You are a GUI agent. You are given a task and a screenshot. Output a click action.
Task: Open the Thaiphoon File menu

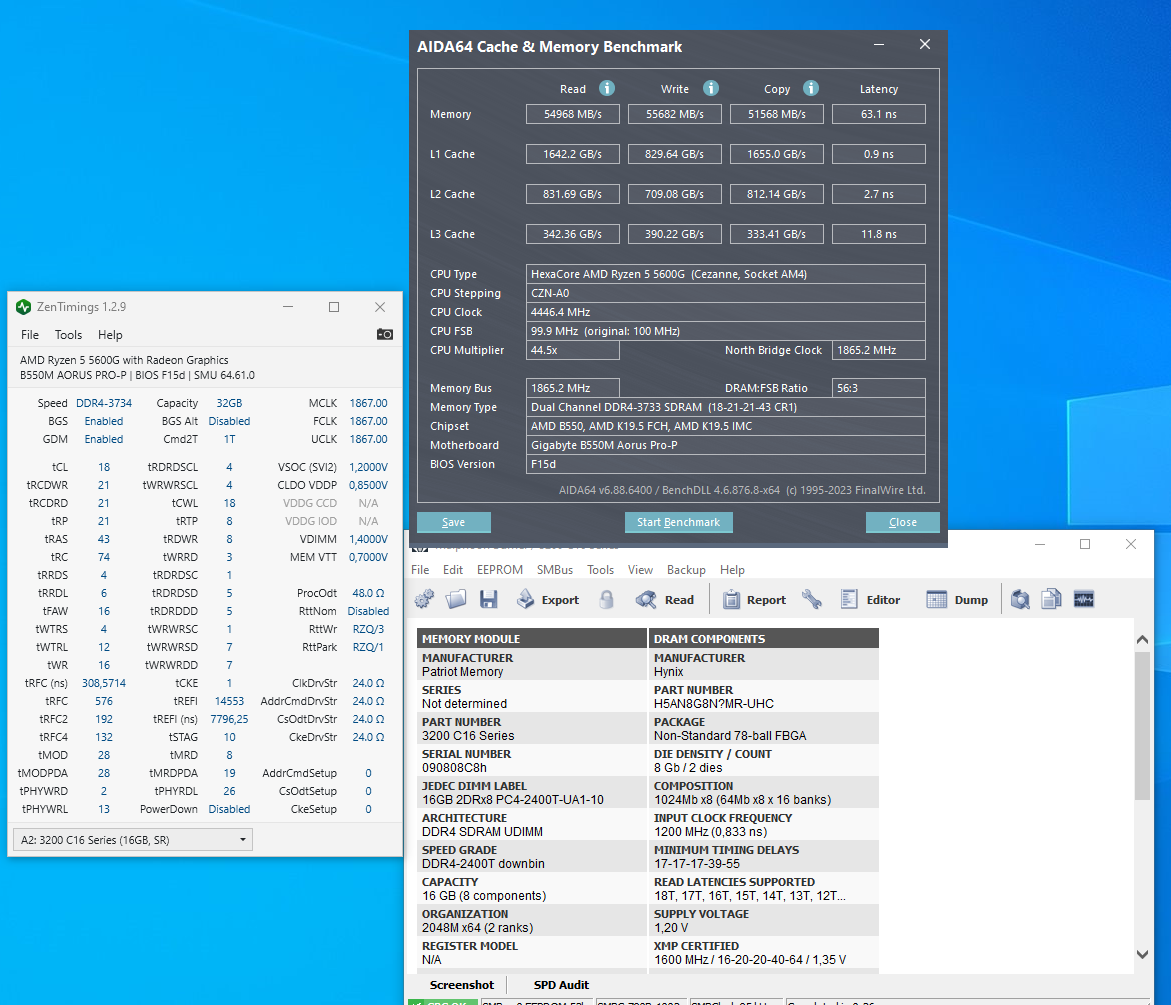420,570
